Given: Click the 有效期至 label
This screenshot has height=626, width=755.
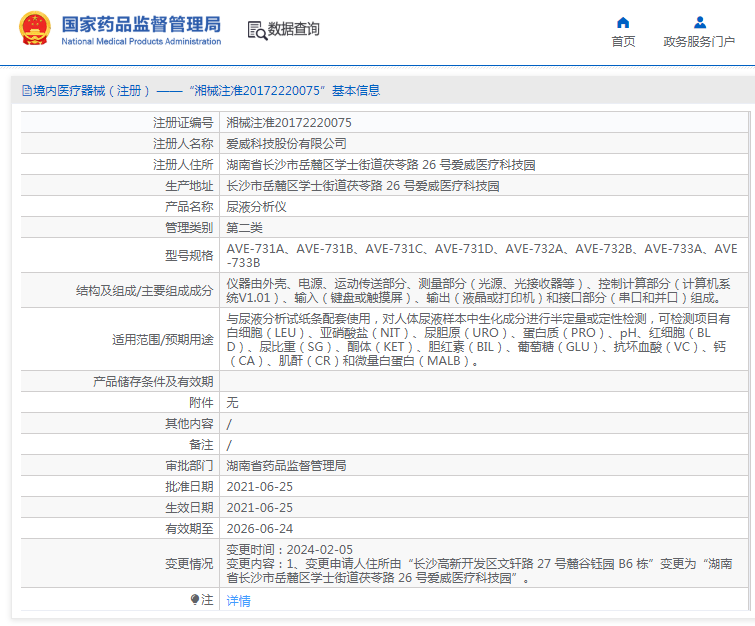Looking at the screenshot, I should click(x=189, y=529).
